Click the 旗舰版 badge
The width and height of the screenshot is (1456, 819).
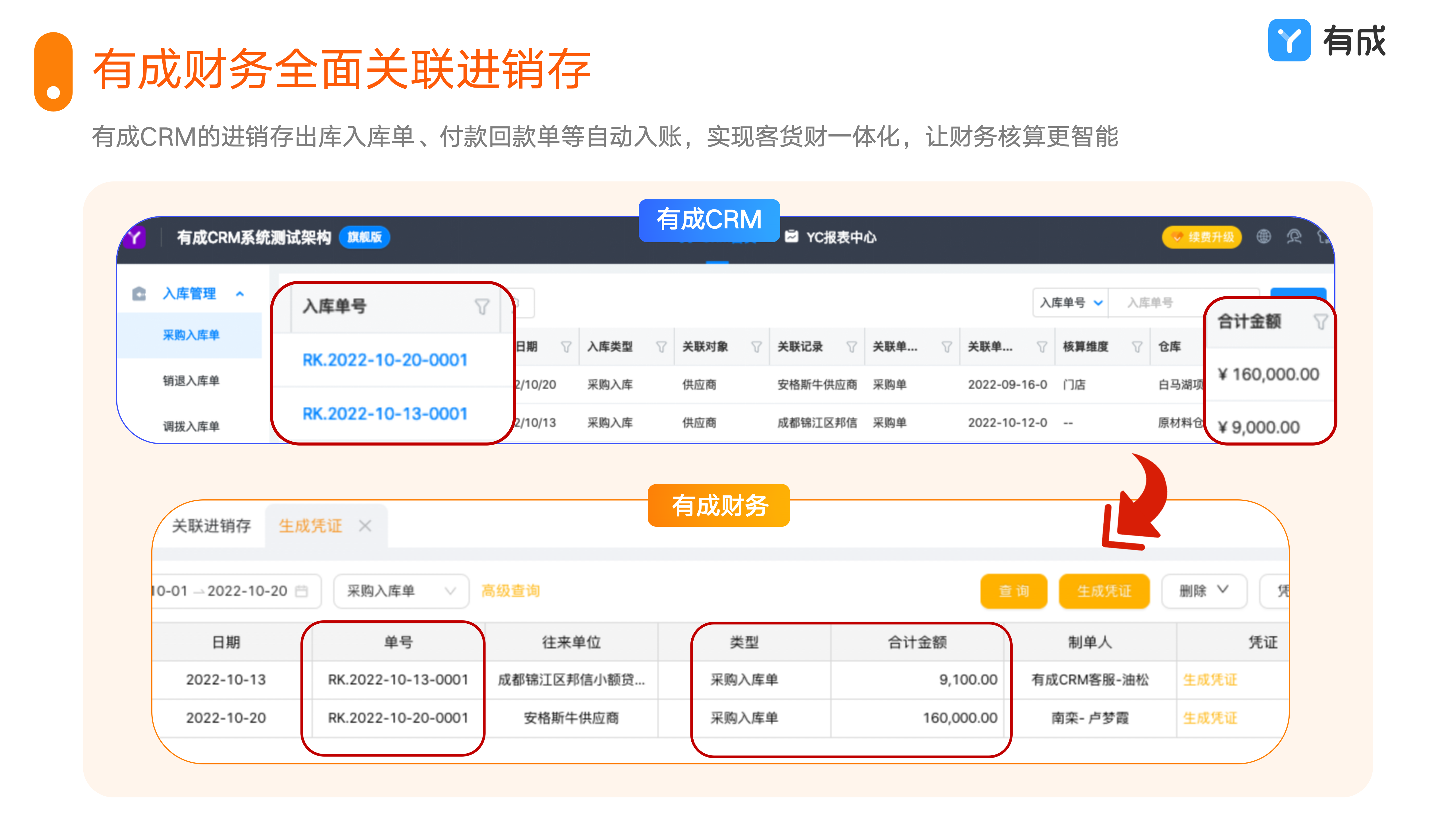point(365,237)
